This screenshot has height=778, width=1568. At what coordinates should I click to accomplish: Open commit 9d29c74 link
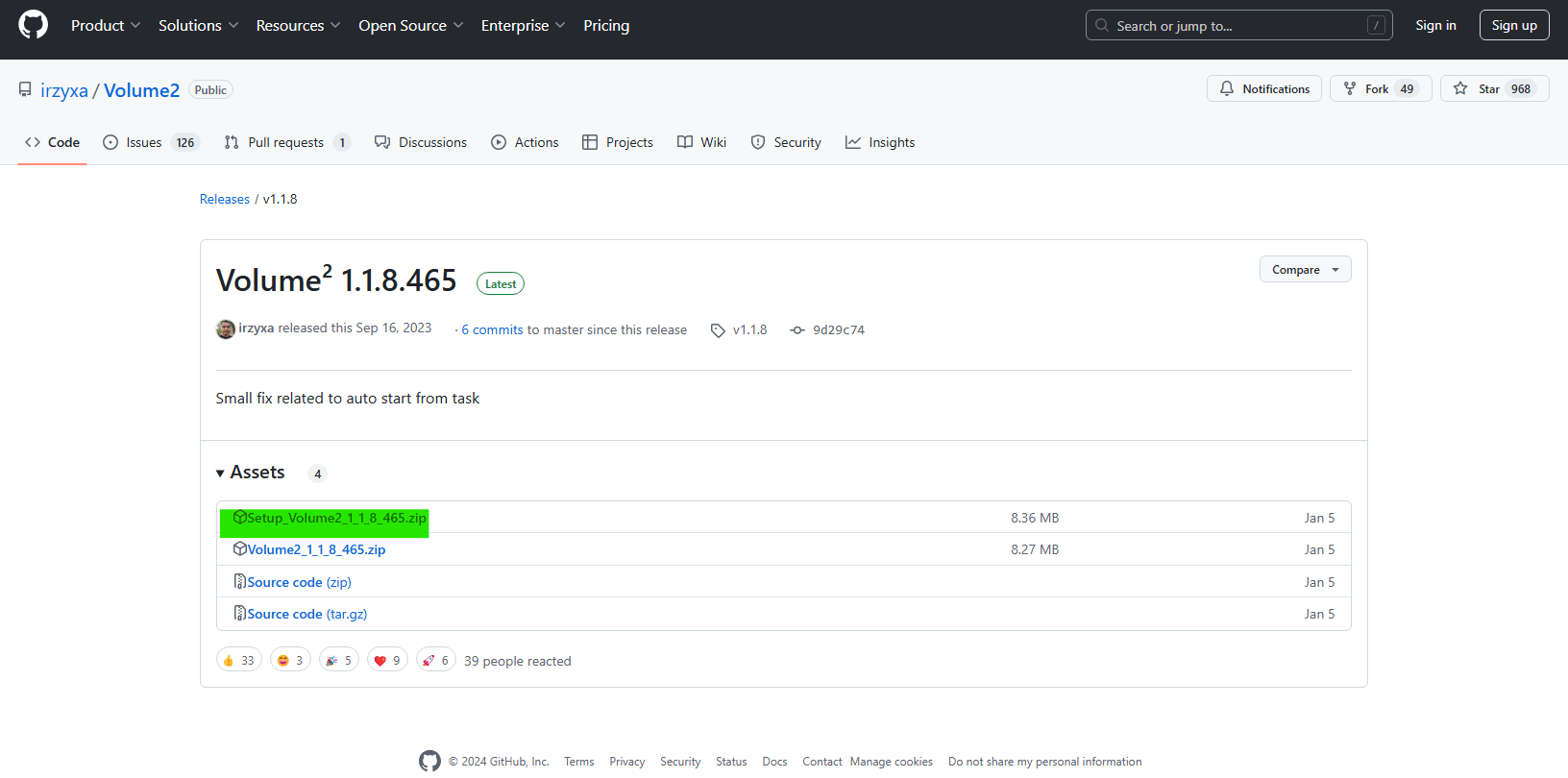click(x=827, y=329)
